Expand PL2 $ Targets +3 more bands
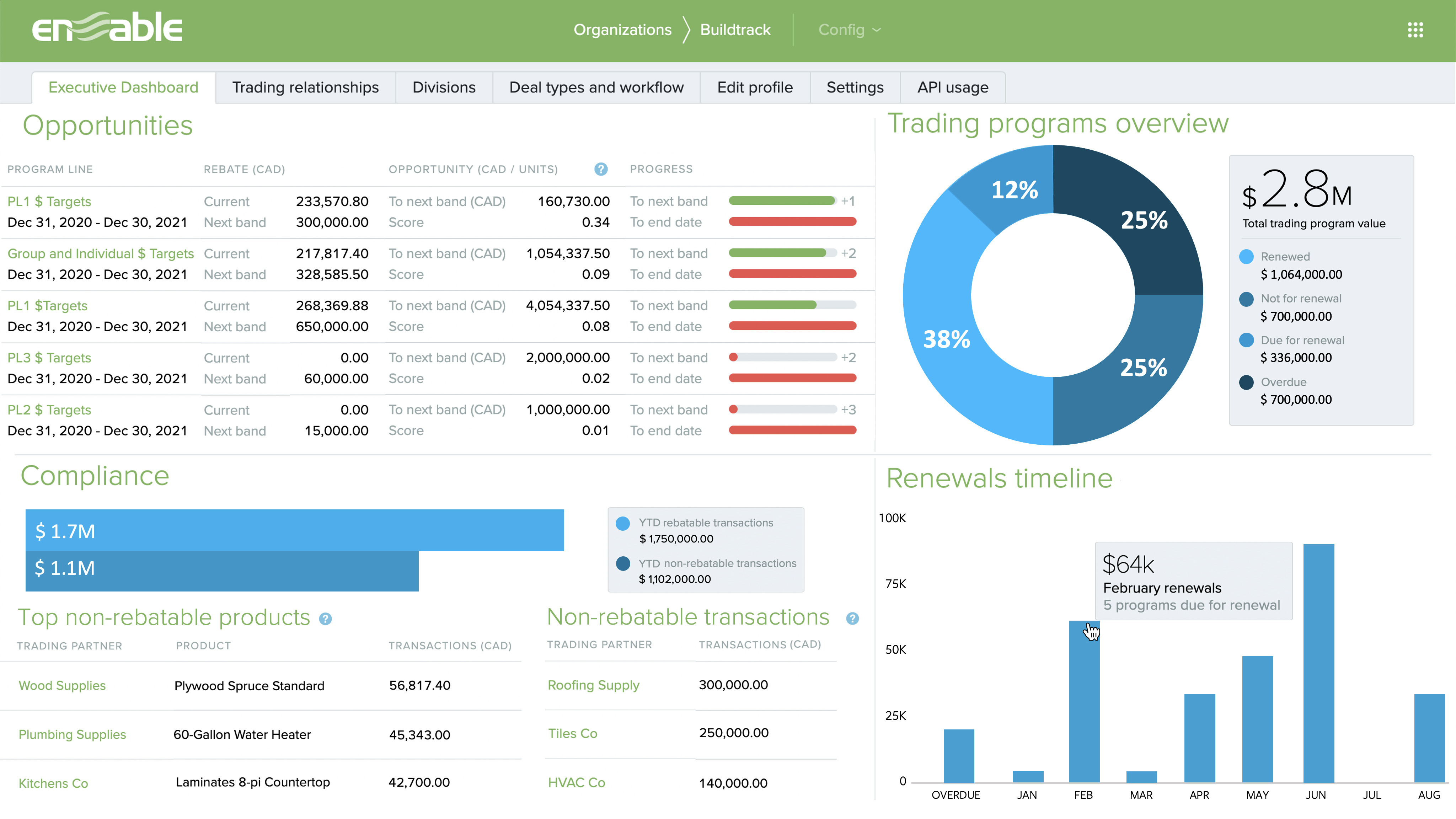Screen dimensions: 1456x819 click(848, 410)
